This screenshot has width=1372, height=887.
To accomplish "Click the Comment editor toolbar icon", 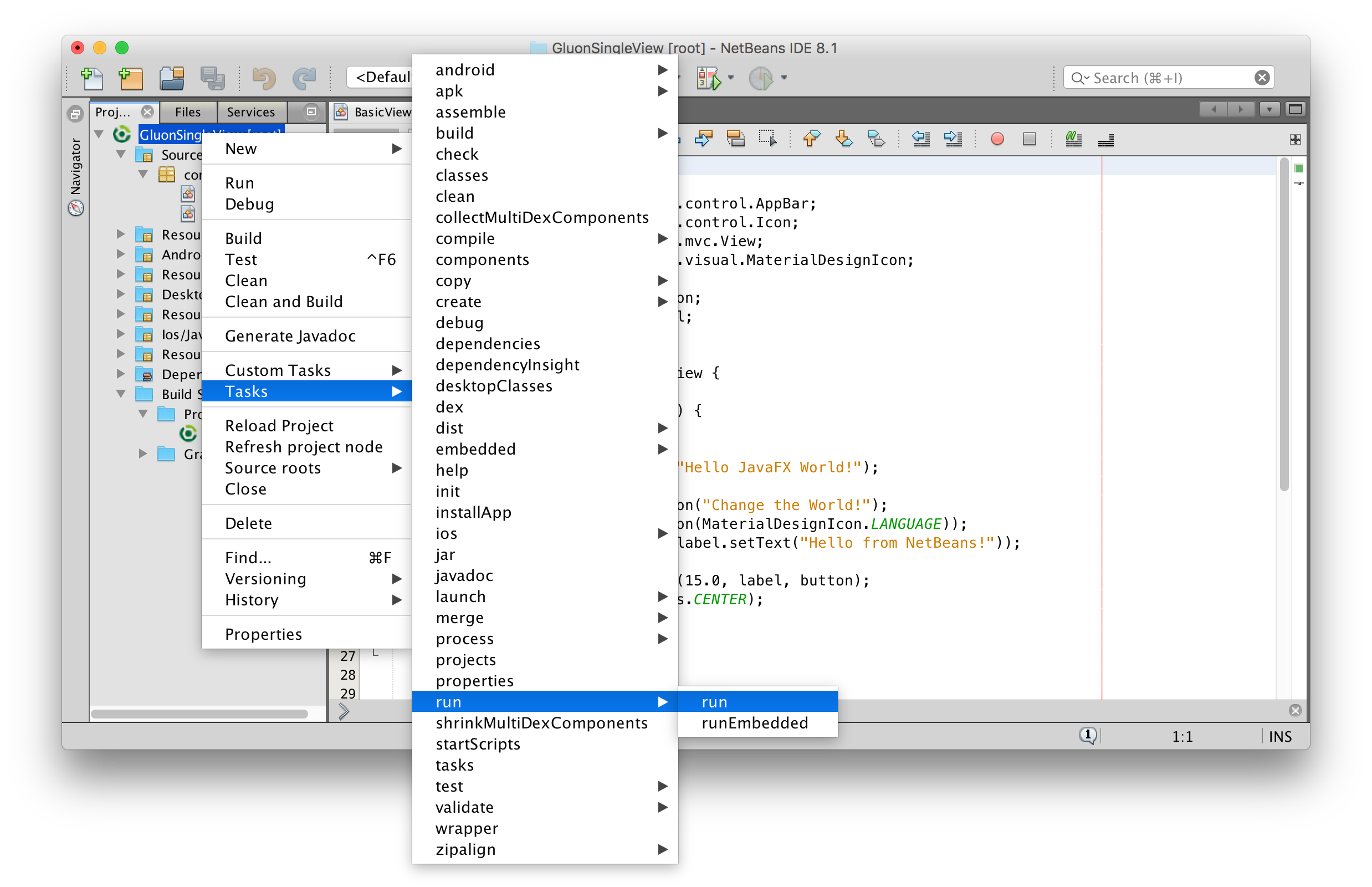I will [1073, 139].
